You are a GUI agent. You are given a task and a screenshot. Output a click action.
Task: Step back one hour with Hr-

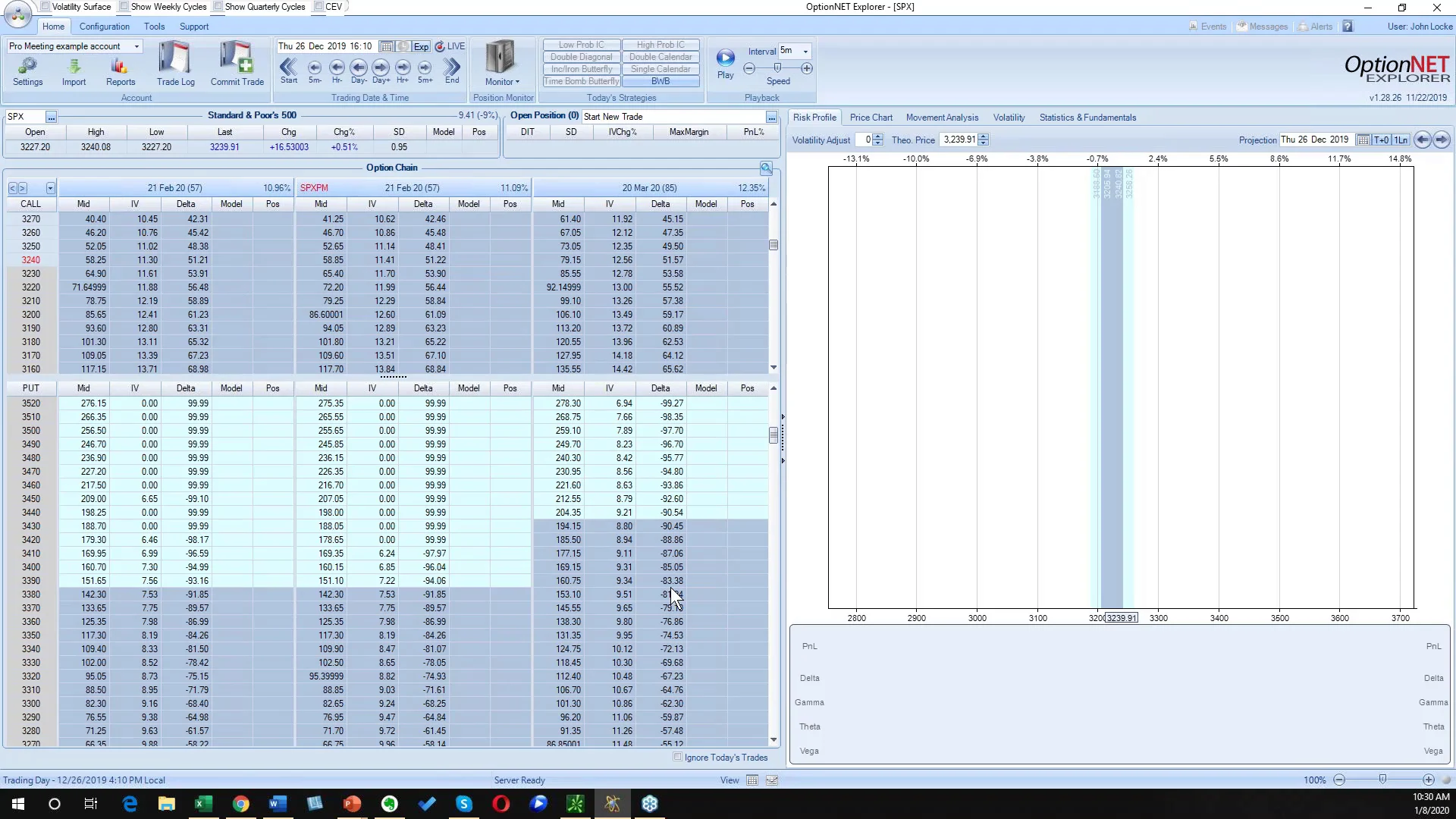click(337, 71)
